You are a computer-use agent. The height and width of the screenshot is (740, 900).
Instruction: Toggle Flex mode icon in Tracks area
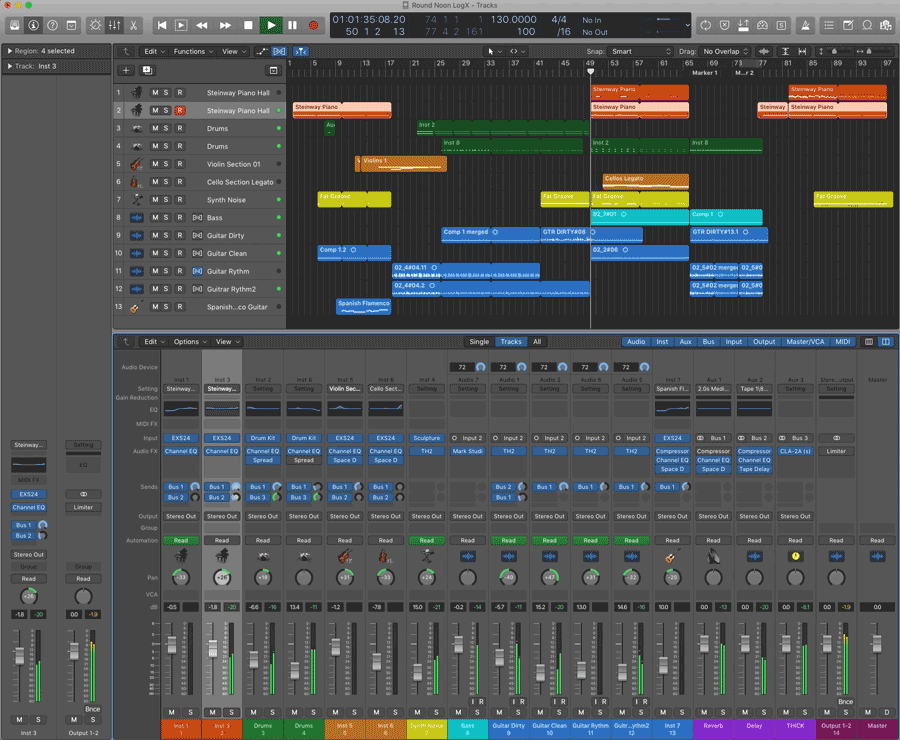click(280, 51)
